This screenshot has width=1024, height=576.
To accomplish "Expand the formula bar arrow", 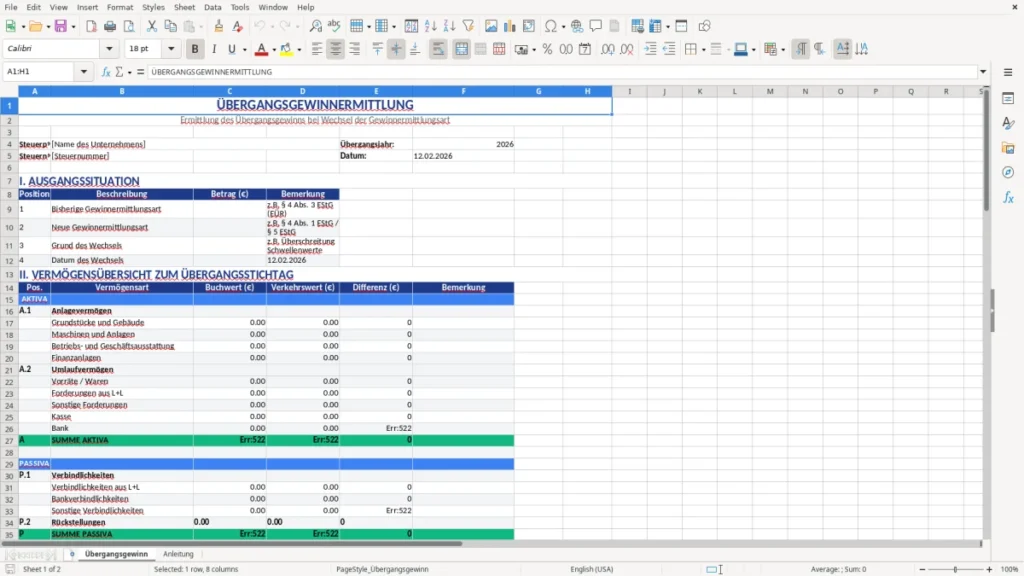I will 983,72.
